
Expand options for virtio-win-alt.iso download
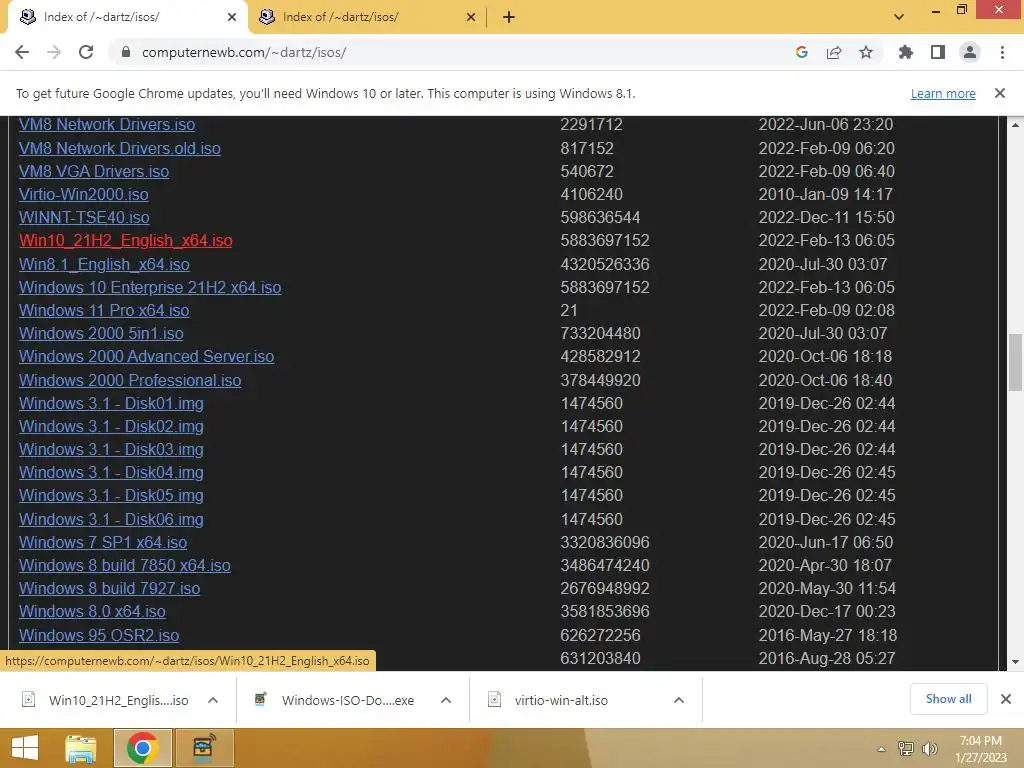(x=679, y=700)
